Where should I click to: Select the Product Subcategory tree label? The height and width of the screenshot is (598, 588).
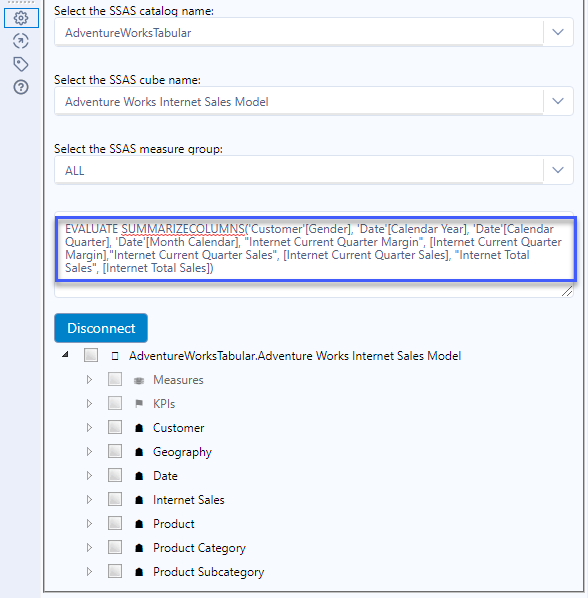209,572
